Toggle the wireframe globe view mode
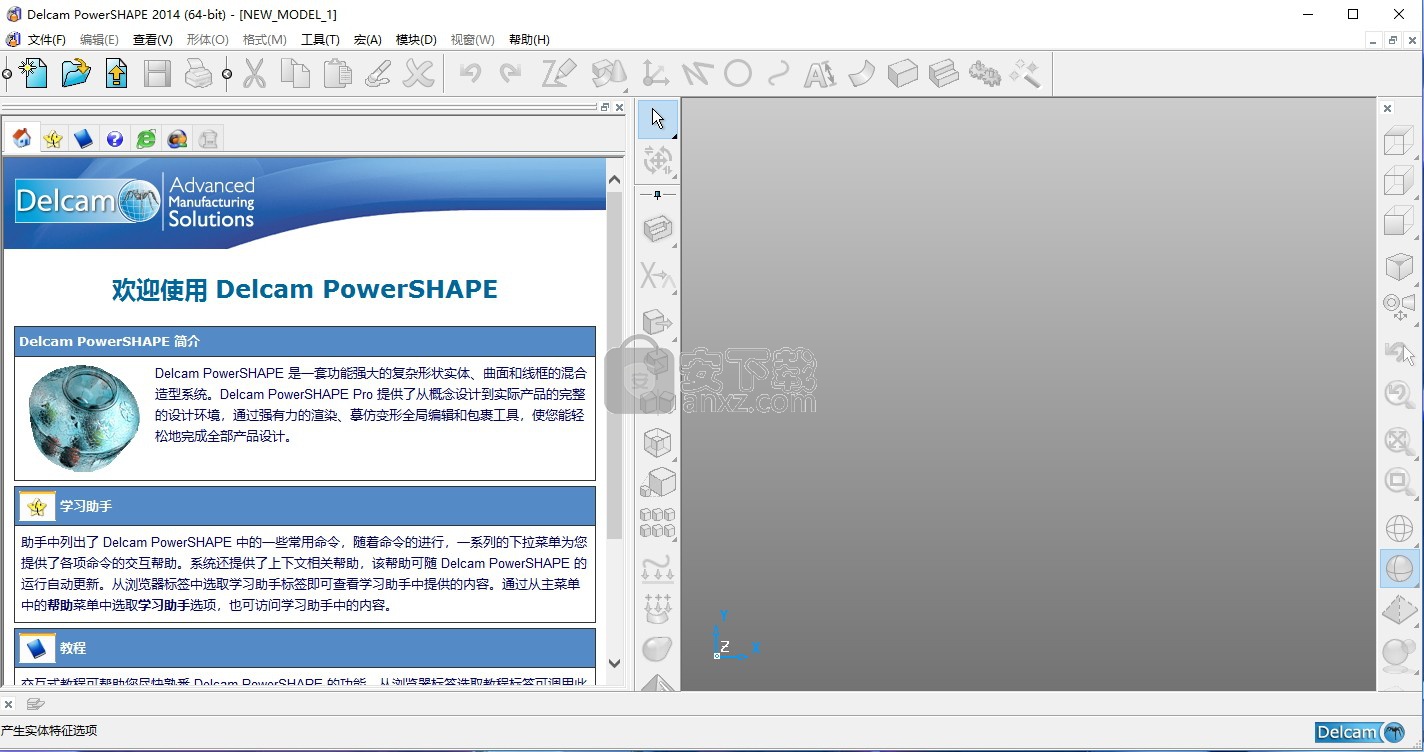The width and height of the screenshot is (1424, 752). [x=1398, y=527]
